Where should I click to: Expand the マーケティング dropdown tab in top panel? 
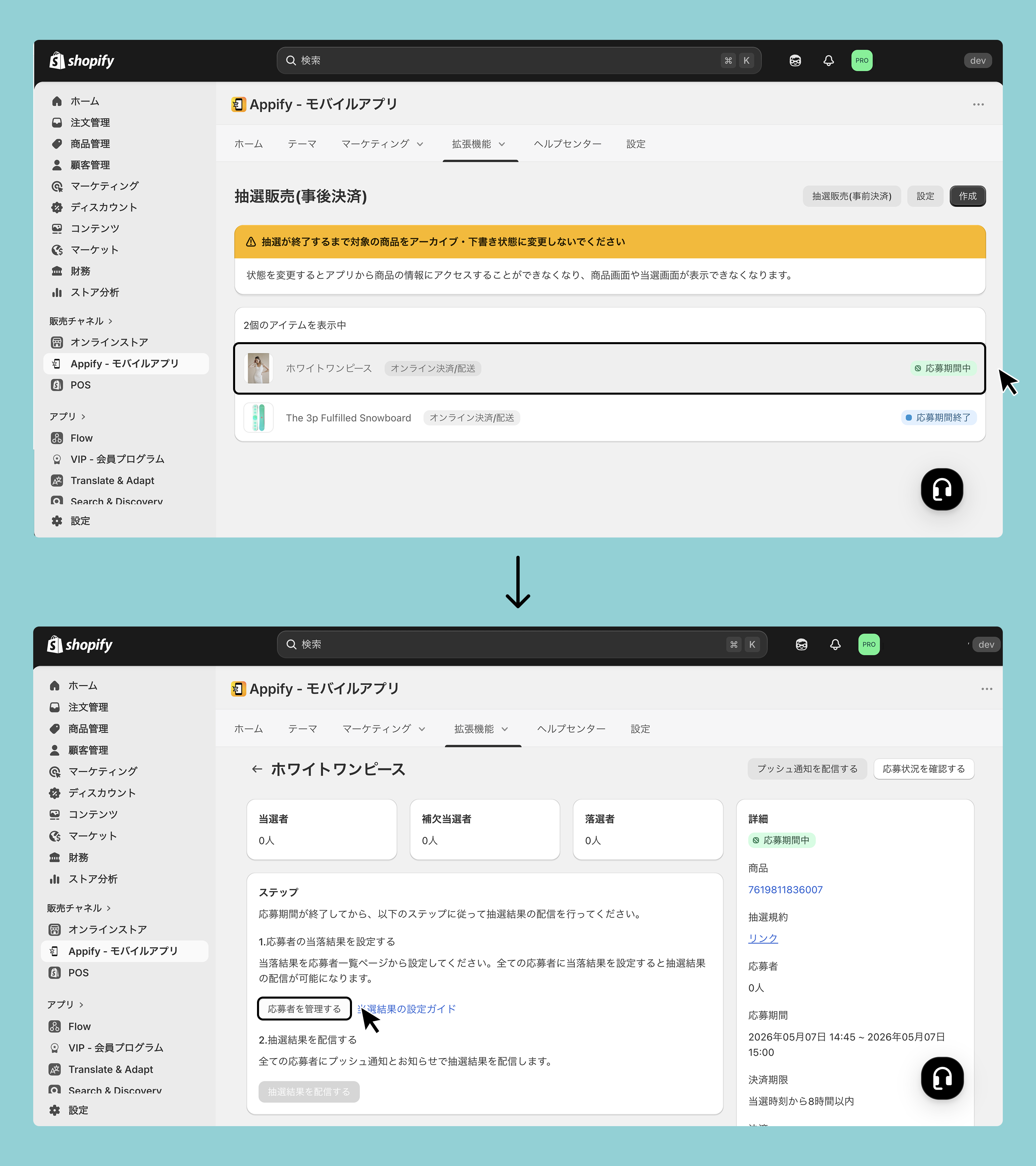click(383, 144)
